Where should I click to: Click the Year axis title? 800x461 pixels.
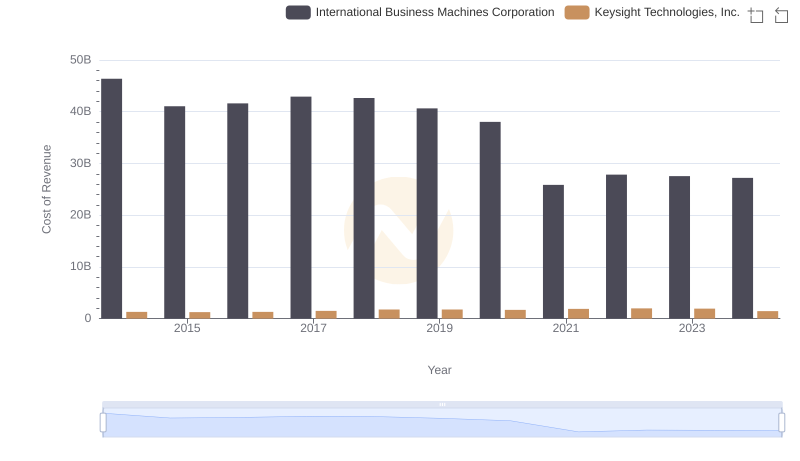pyautogui.click(x=440, y=370)
